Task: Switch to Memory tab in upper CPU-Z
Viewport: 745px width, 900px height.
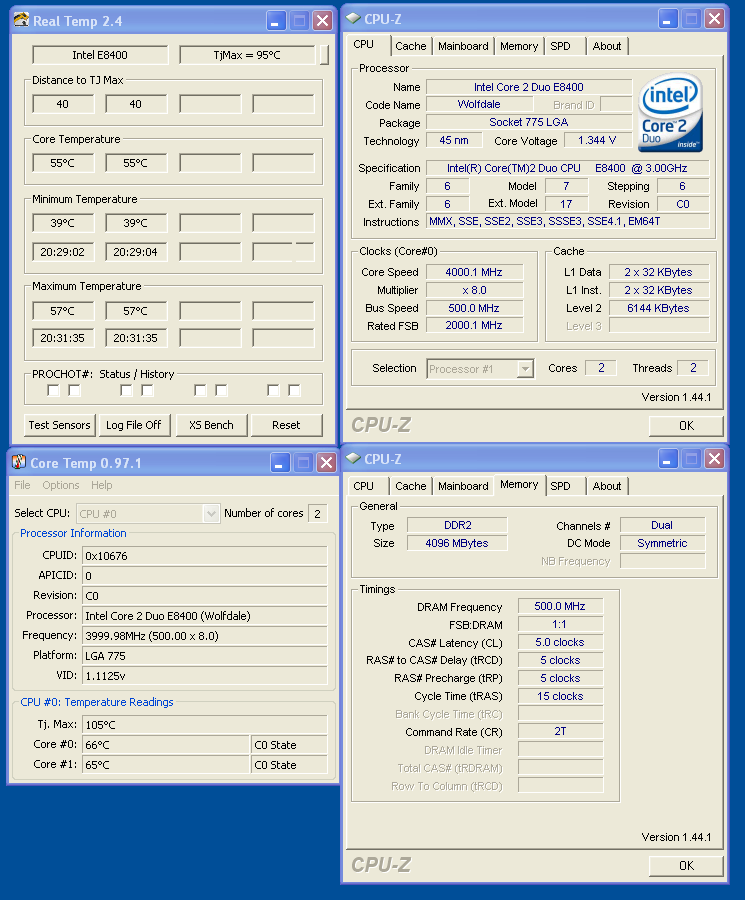Action: coord(519,46)
